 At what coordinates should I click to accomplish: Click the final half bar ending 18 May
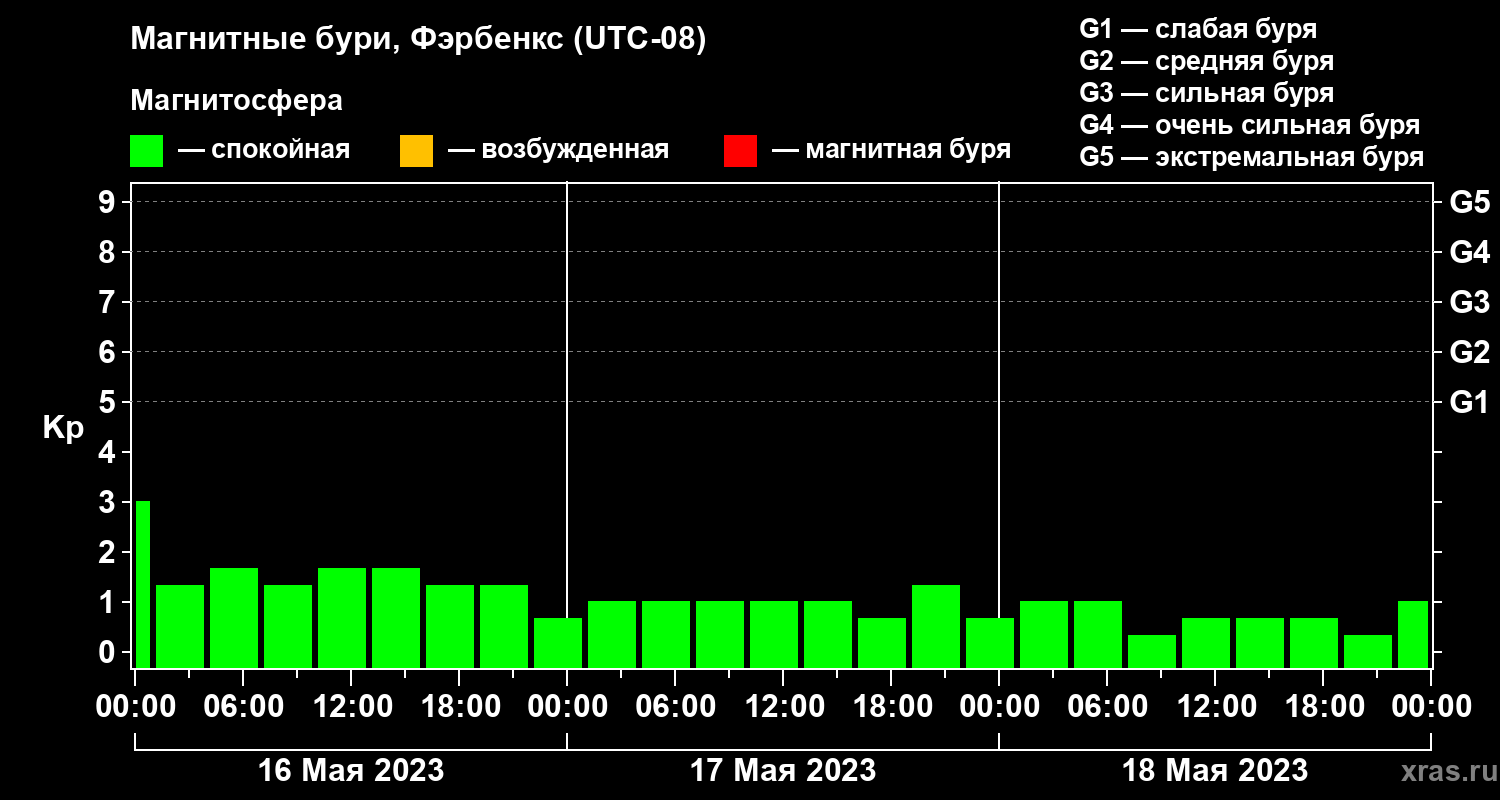[1413, 634]
